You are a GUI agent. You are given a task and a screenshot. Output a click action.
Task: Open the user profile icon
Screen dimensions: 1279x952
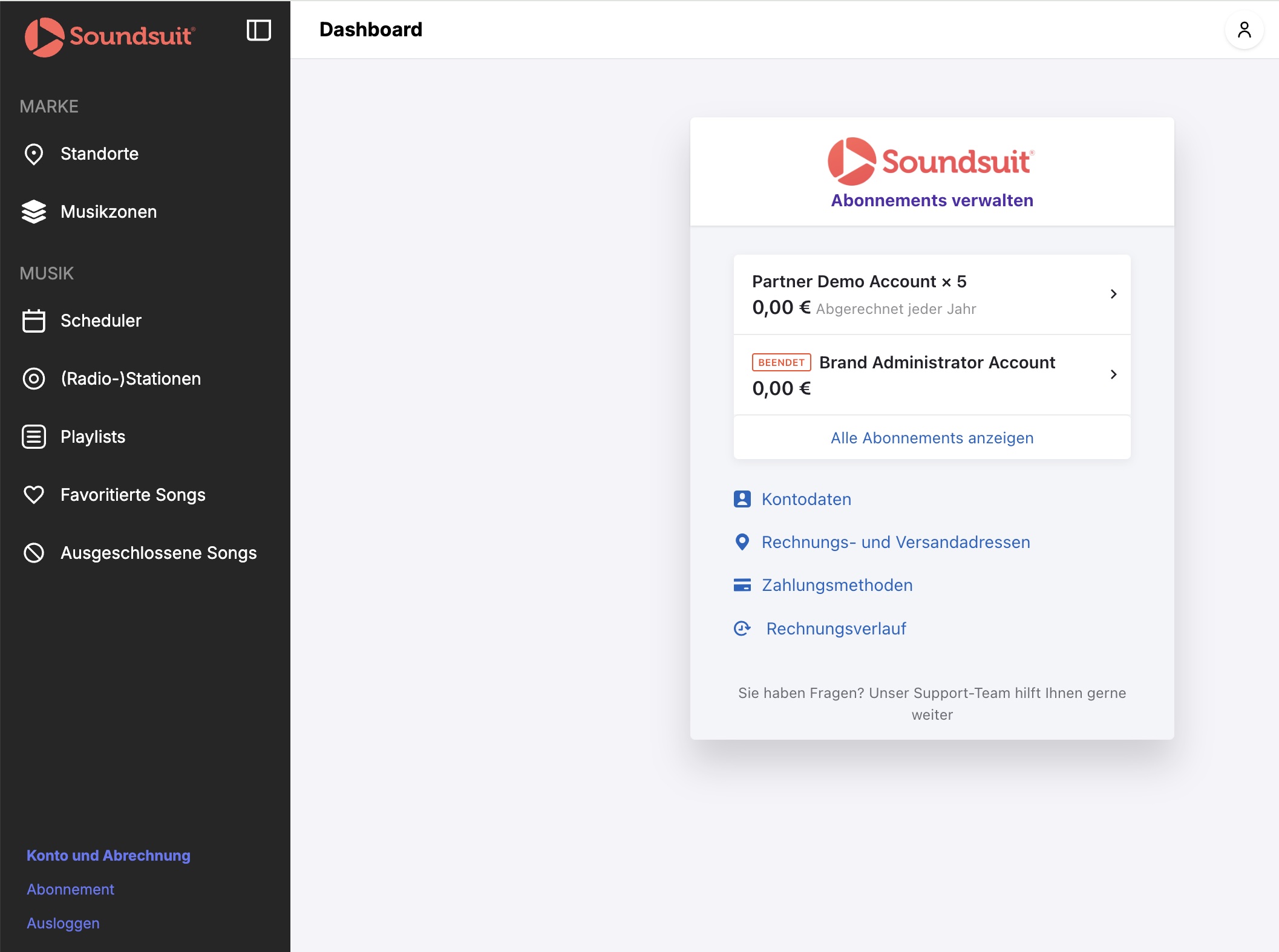1244,30
